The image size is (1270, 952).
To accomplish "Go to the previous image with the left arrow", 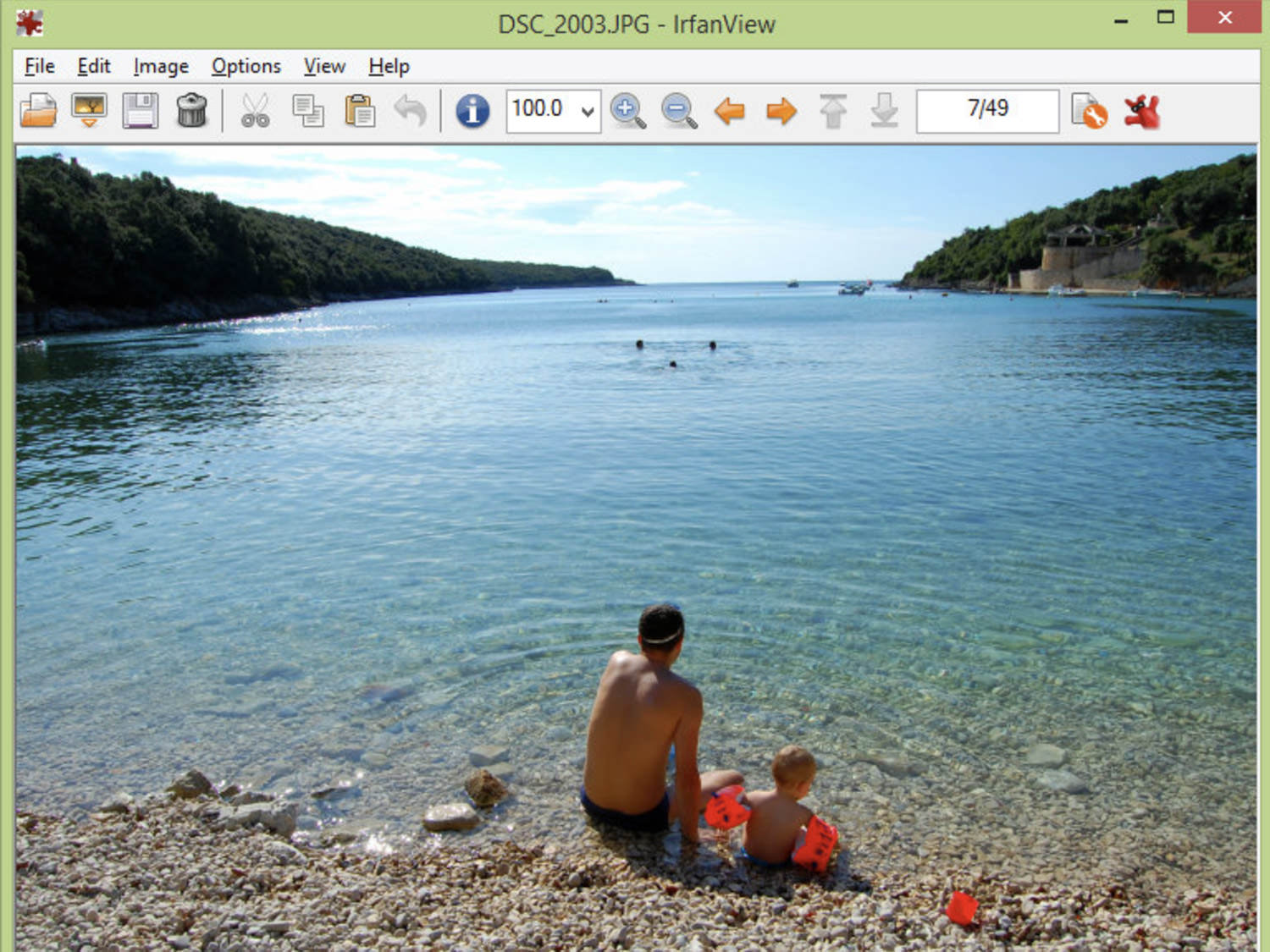I will point(730,111).
